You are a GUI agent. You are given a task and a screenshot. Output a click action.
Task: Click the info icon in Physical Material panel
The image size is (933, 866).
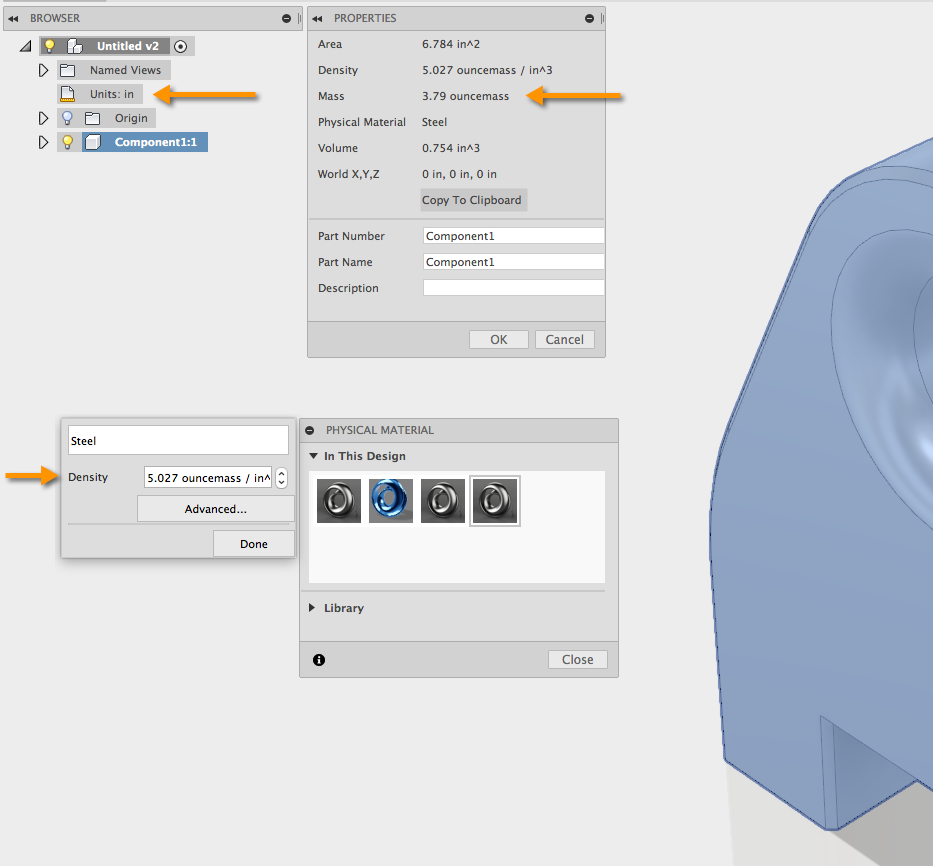pyautogui.click(x=318, y=659)
